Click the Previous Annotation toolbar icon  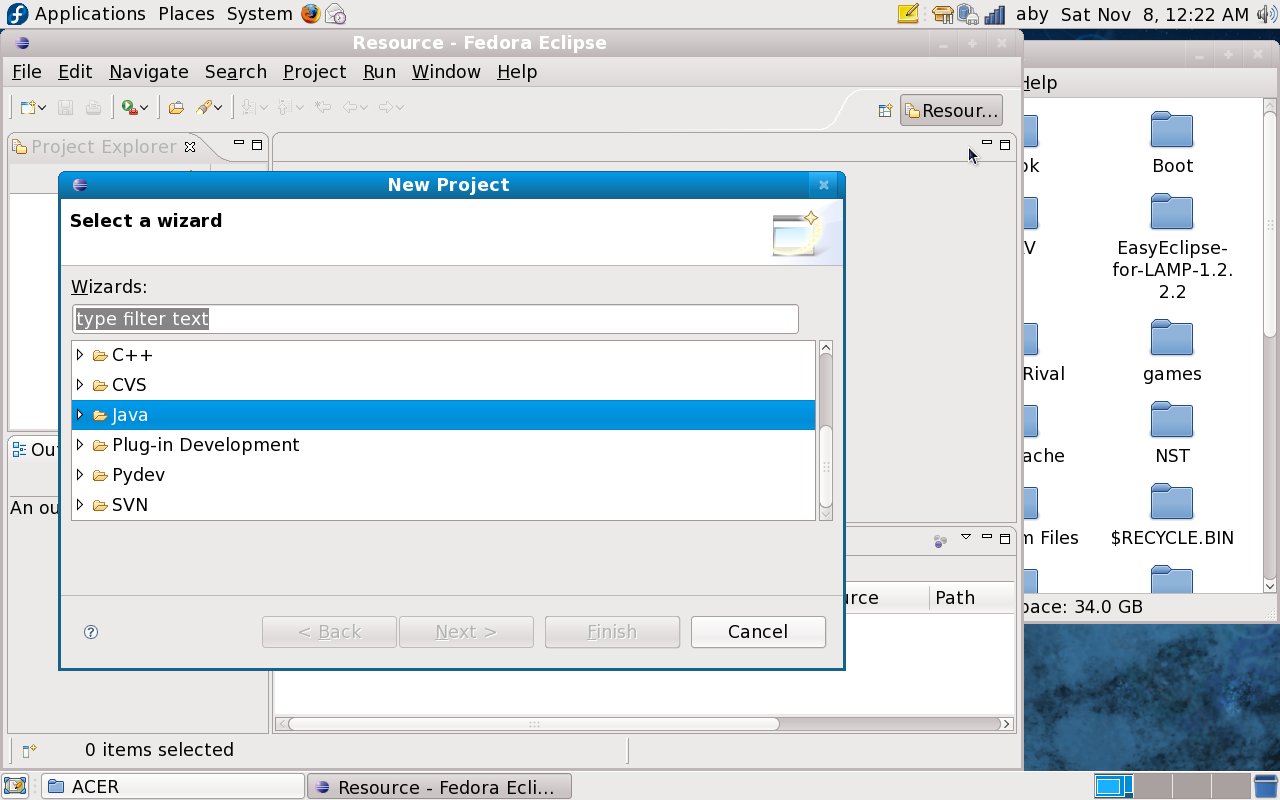click(285, 108)
